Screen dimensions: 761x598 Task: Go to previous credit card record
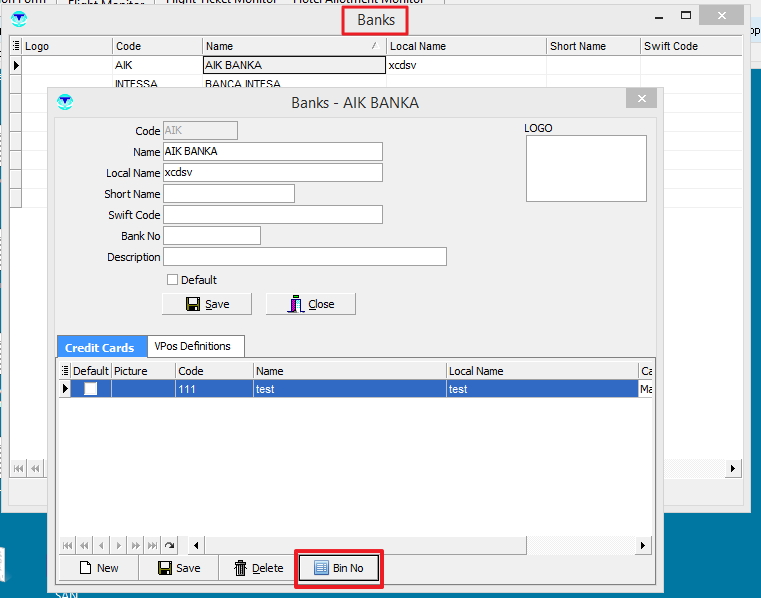(101, 545)
